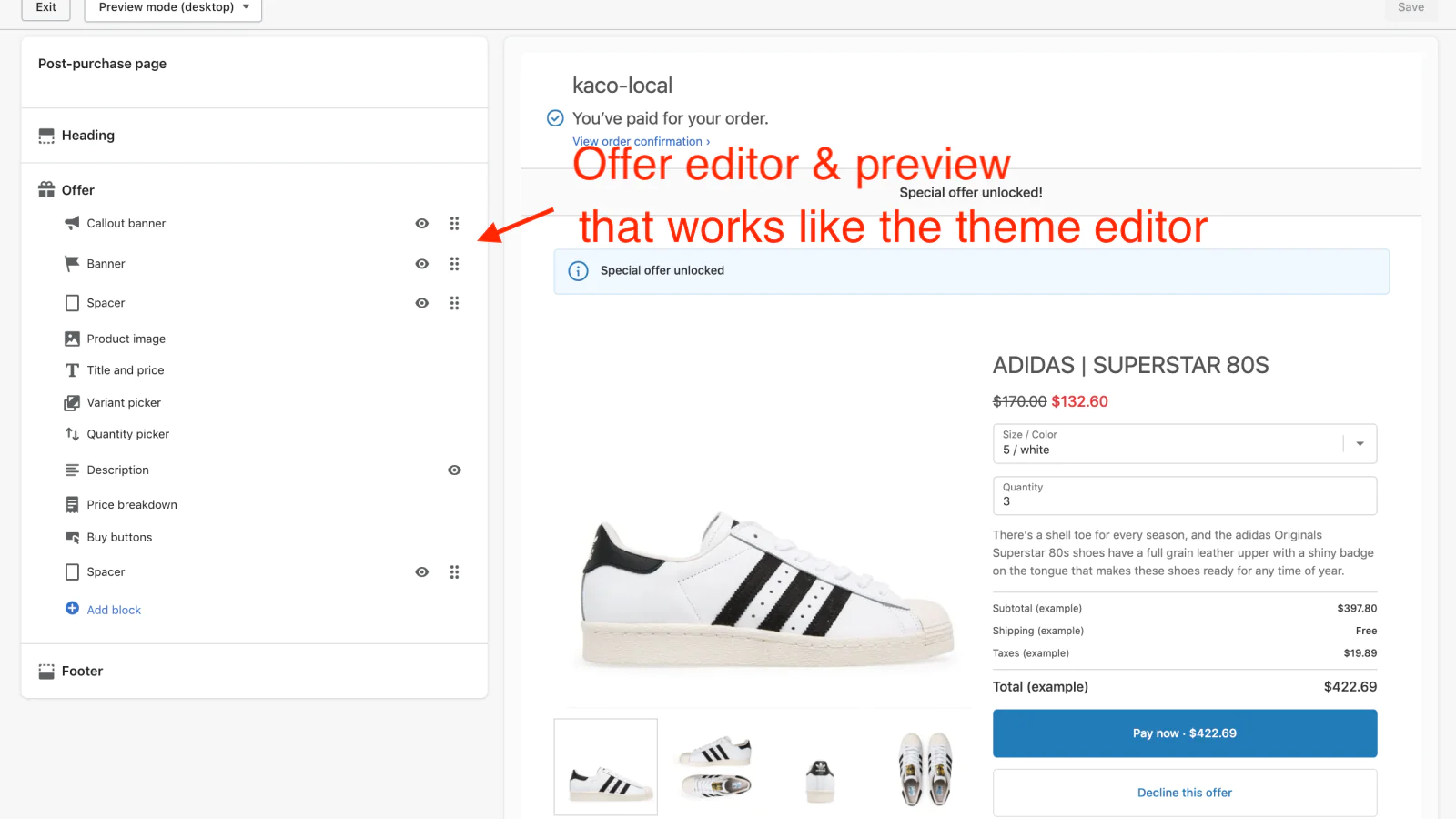Expand the Heading section
Viewport: 1456px width, 819px height.
click(88, 136)
